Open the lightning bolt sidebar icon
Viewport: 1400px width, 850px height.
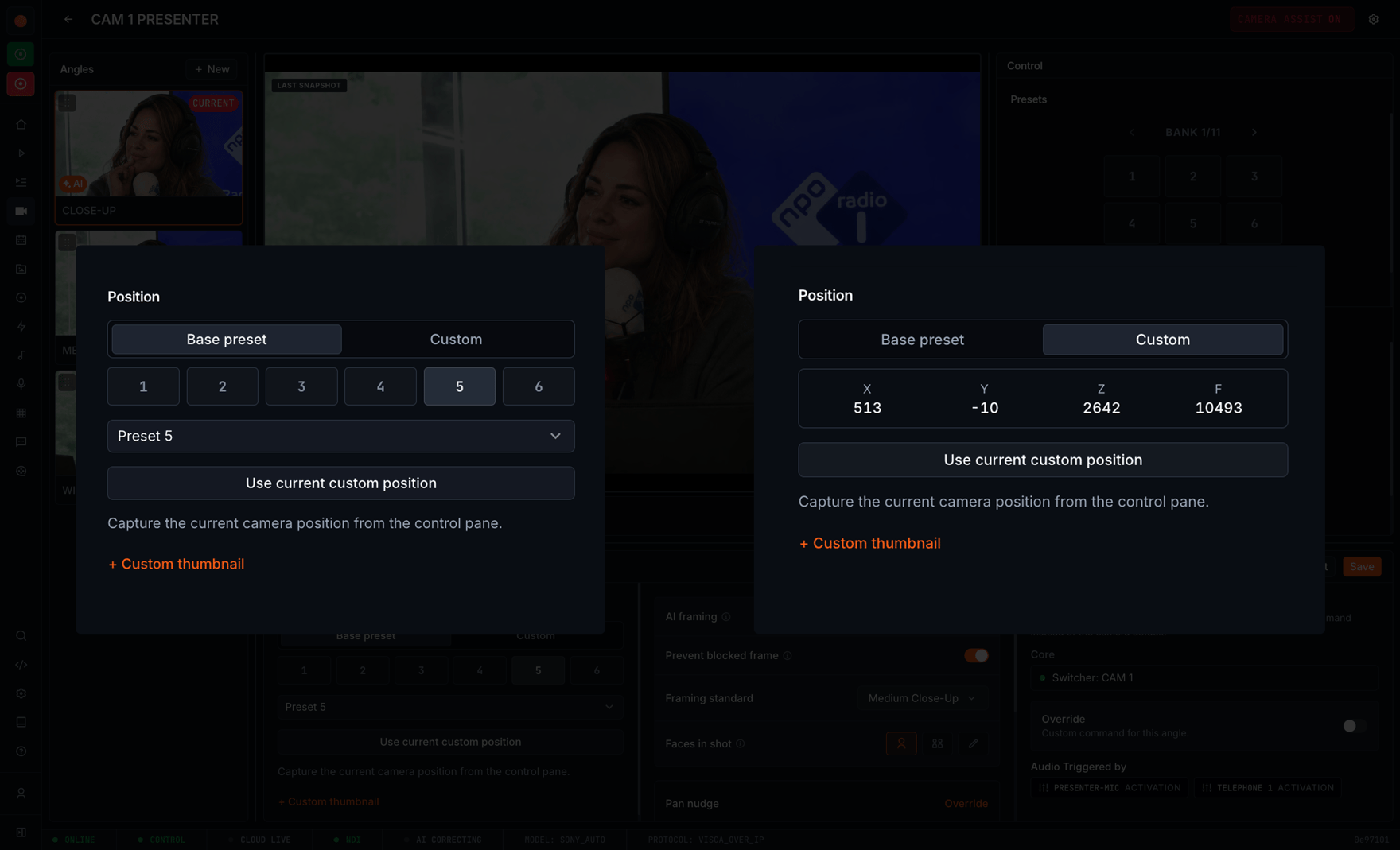click(x=21, y=326)
